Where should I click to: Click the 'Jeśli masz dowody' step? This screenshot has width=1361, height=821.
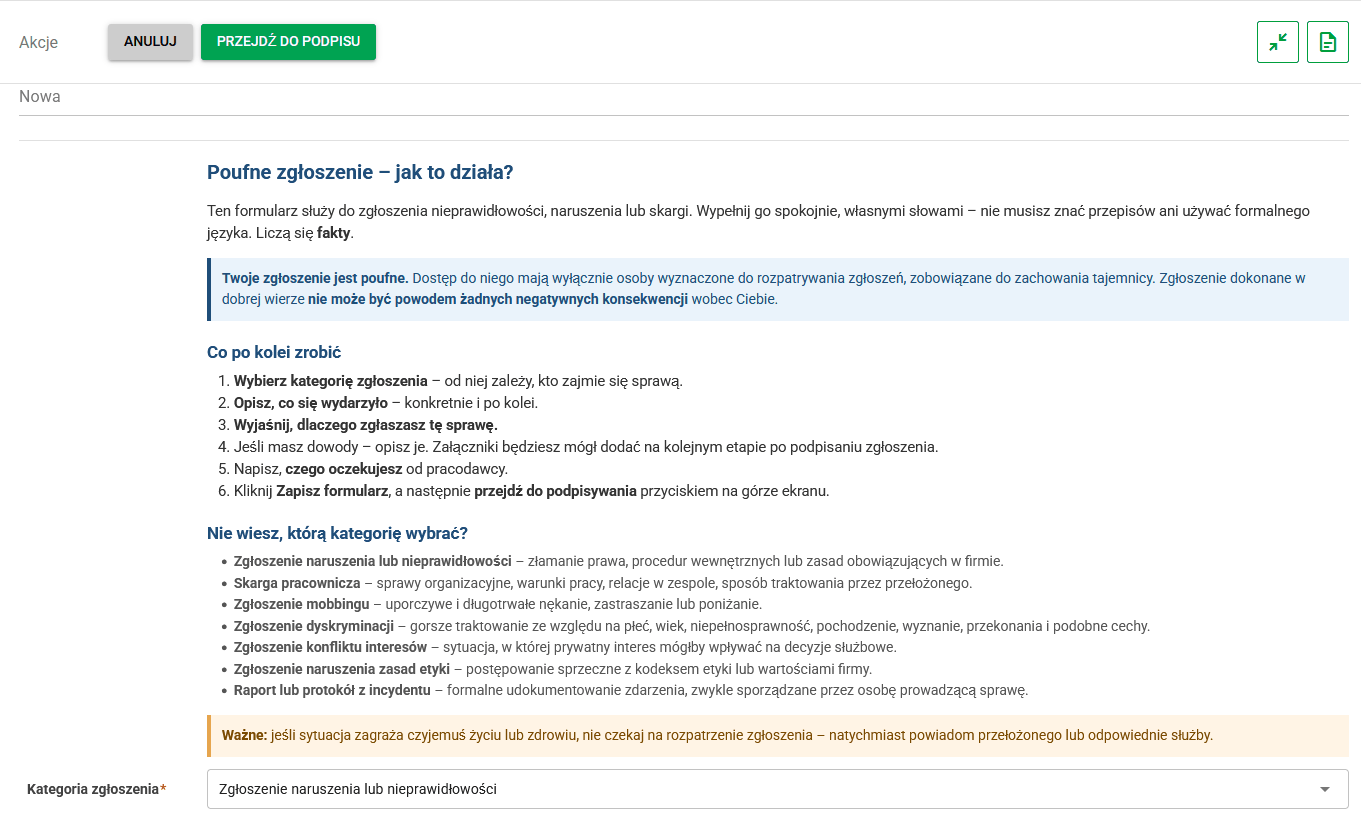pos(586,447)
